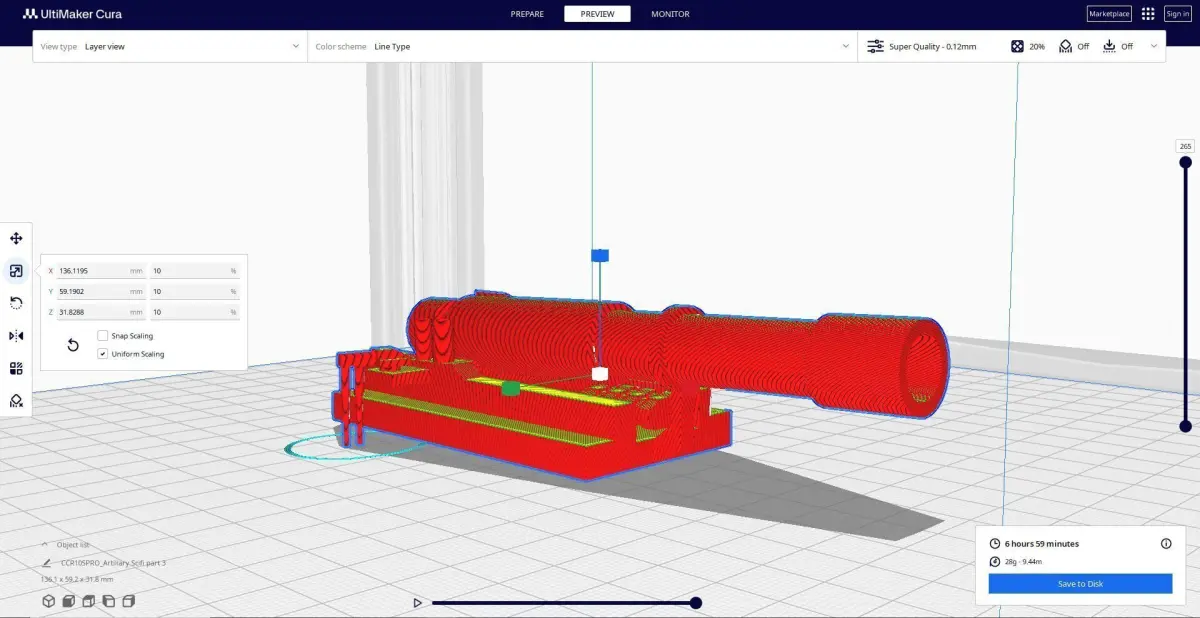
Task: Open the View type dropdown
Action: (170, 46)
